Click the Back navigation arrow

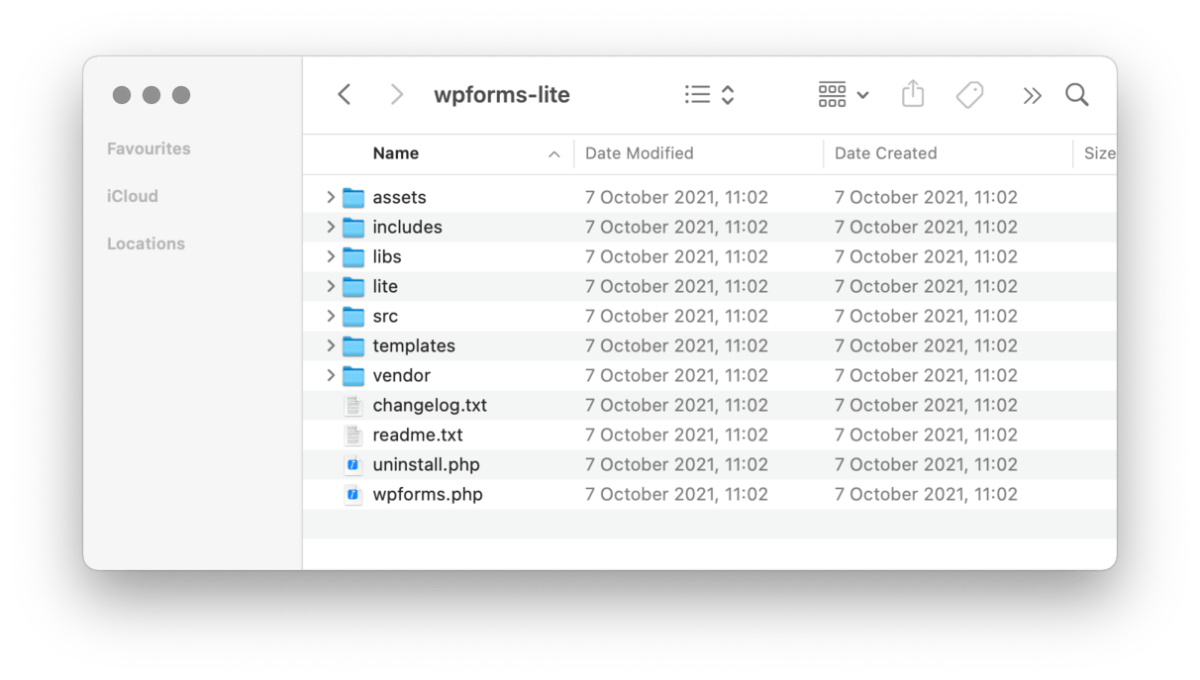tap(344, 95)
